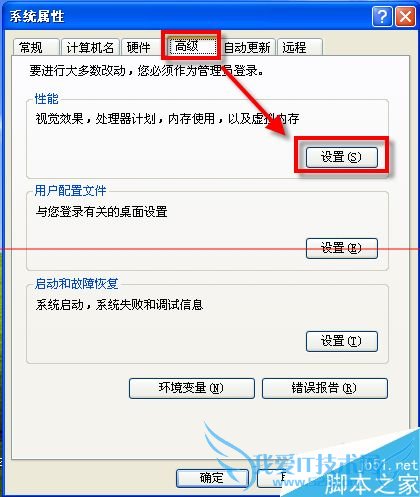Click the 启动和故障恢复 group label
This screenshot has width=420, height=497.
point(76,284)
